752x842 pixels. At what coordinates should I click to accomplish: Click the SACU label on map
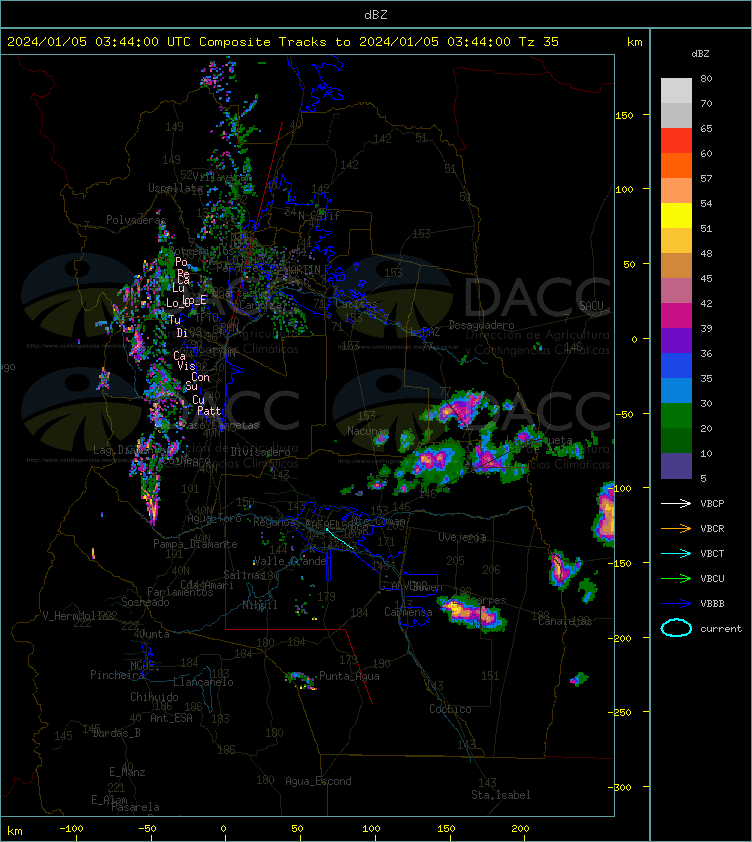(591, 306)
